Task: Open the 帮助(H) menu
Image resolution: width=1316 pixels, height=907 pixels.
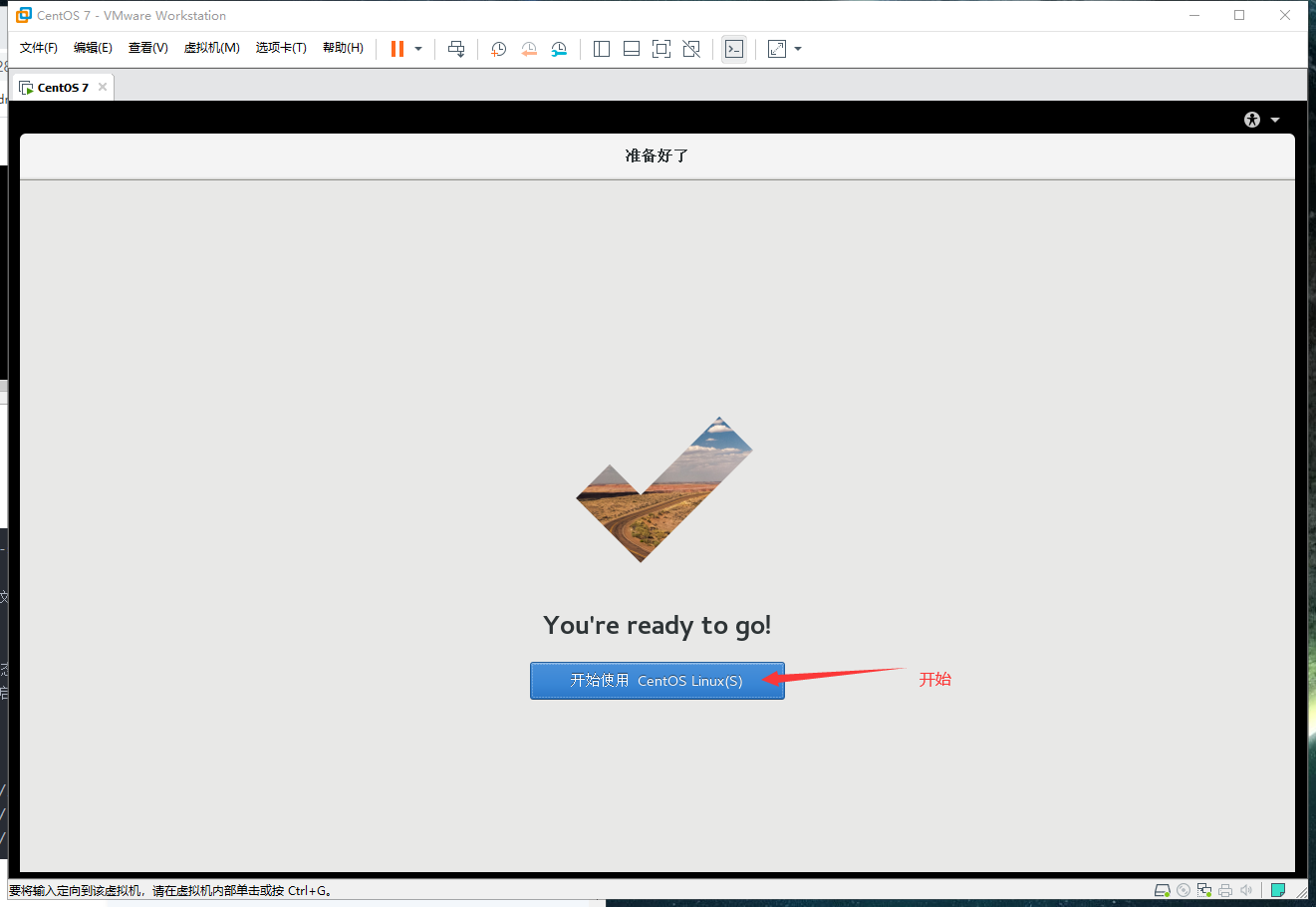Action: tap(343, 48)
